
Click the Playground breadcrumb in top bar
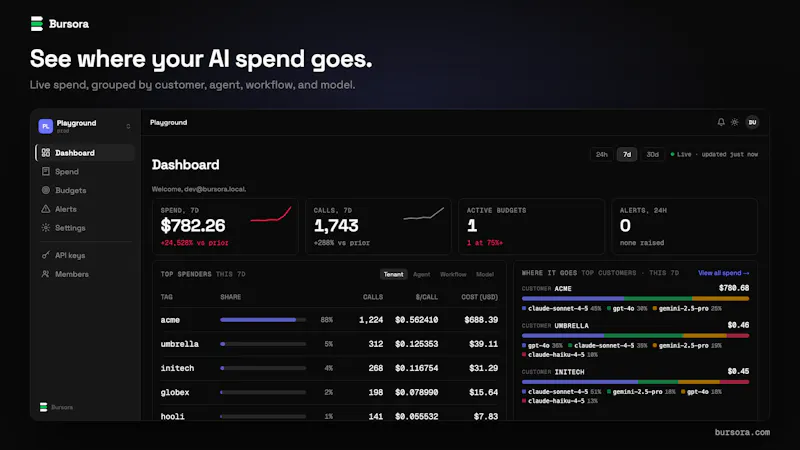coord(168,122)
